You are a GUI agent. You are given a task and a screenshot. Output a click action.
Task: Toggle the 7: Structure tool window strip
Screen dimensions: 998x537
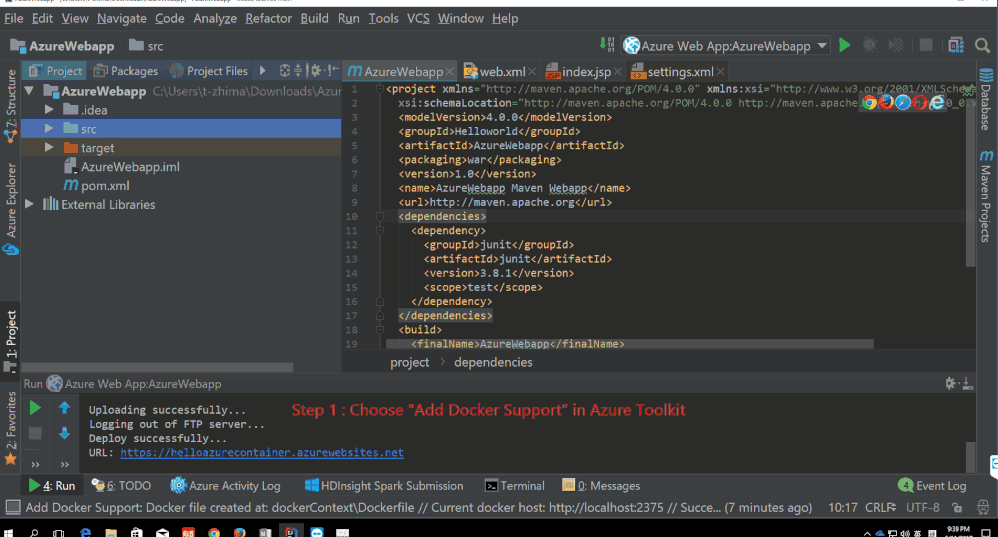click(x=11, y=106)
